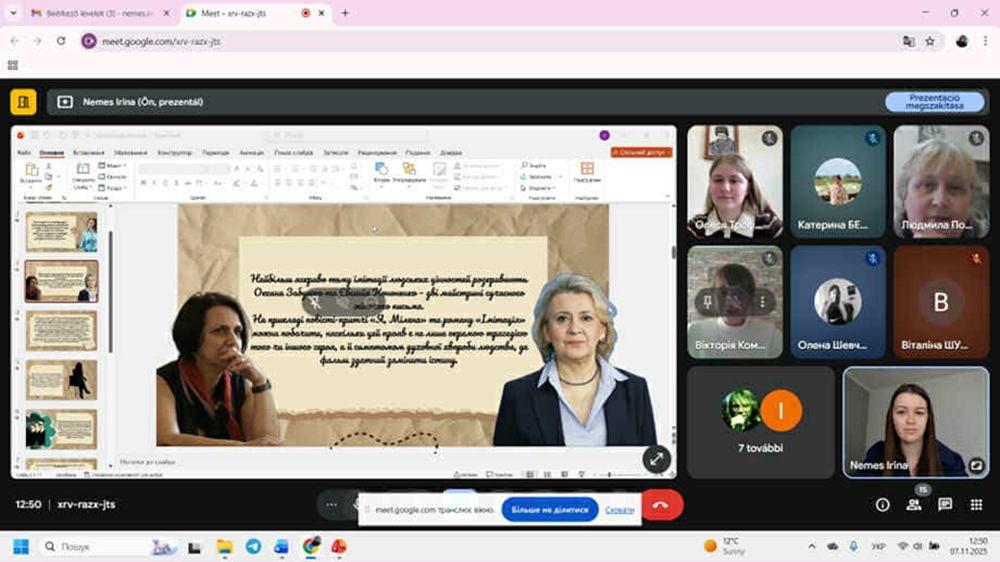This screenshot has height=562, width=1000.
Task: Open the Chrome three-dot menu
Action: pos(984,41)
